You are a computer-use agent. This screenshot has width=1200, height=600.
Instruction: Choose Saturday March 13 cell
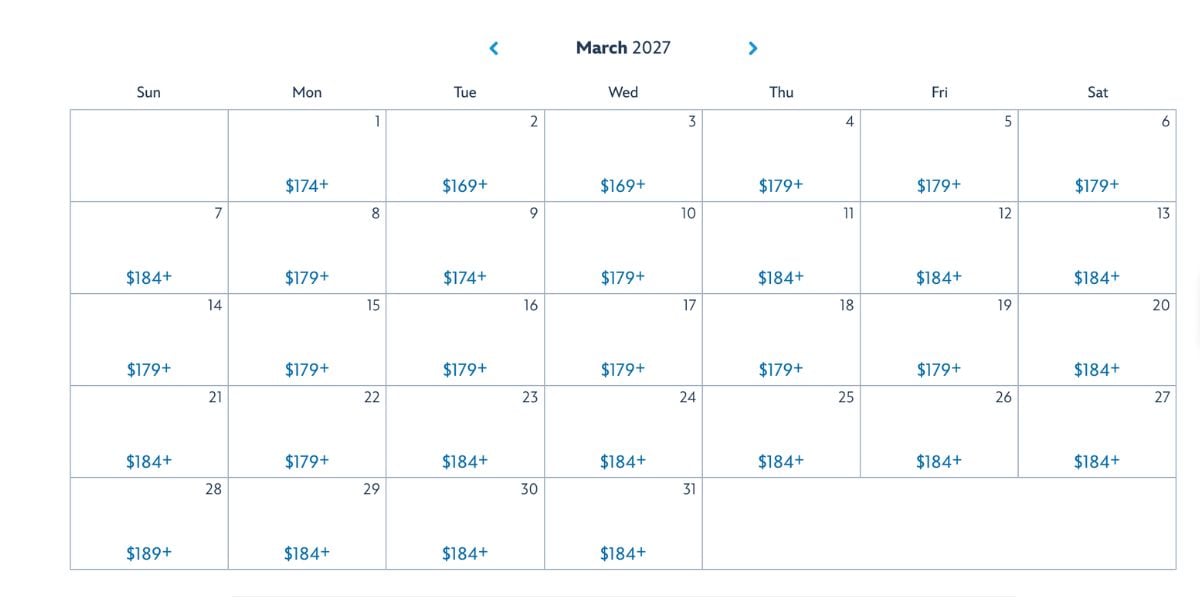(1097, 249)
